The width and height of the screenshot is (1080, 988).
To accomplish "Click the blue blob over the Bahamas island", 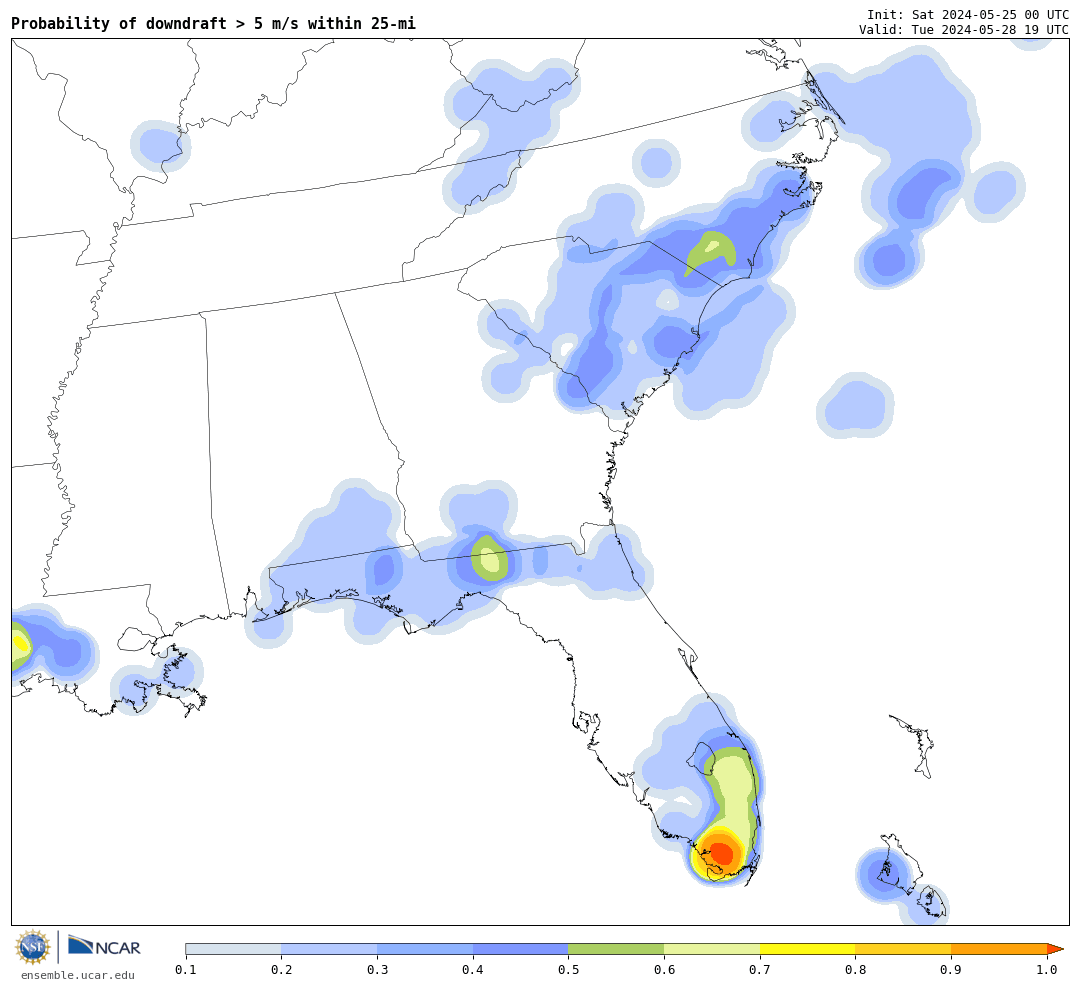I will point(884,875).
